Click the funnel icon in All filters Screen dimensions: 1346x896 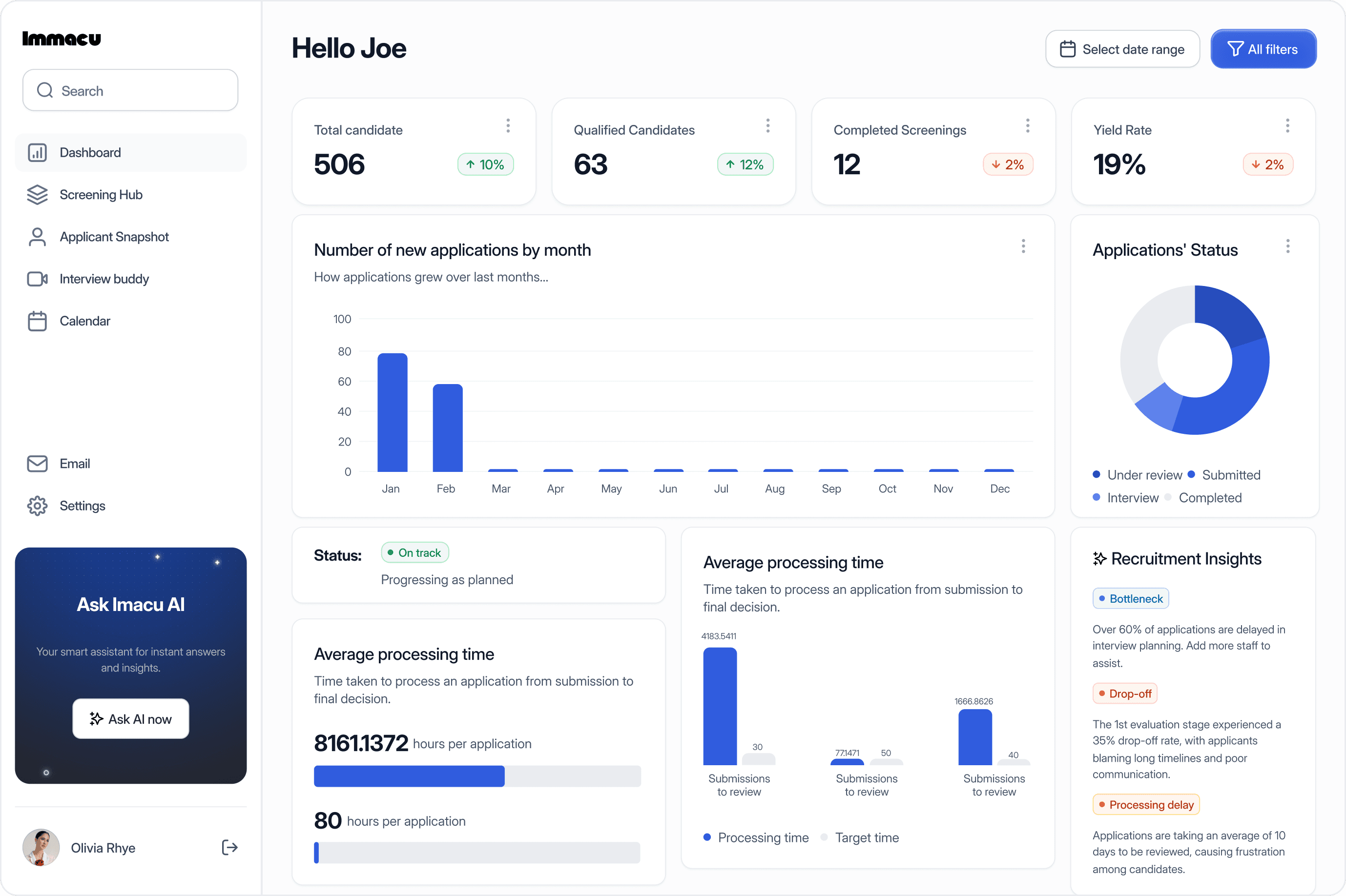(1235, 49)
